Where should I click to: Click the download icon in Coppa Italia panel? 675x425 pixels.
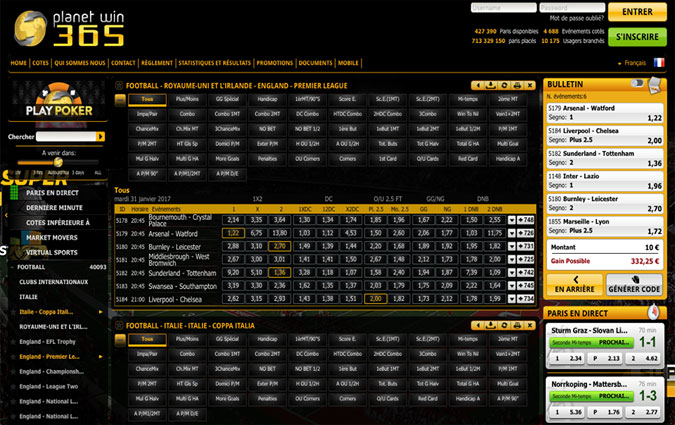[x=491, y=325]
